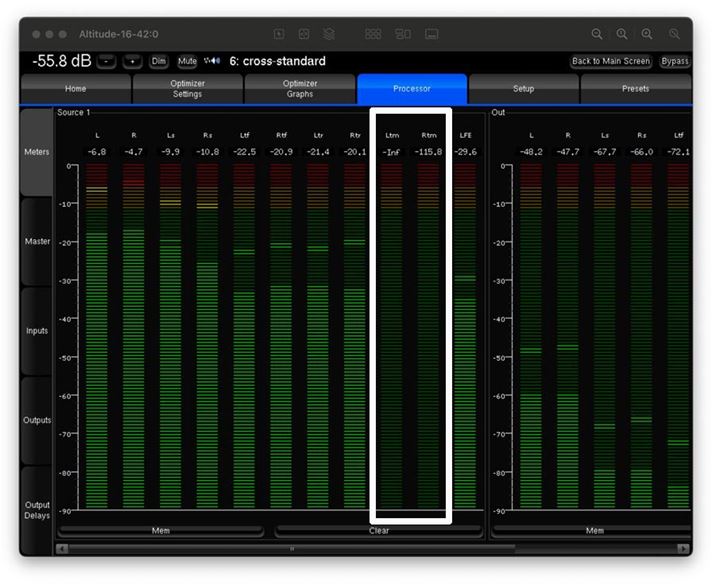Open the Presets tab

tap(636, 89)
